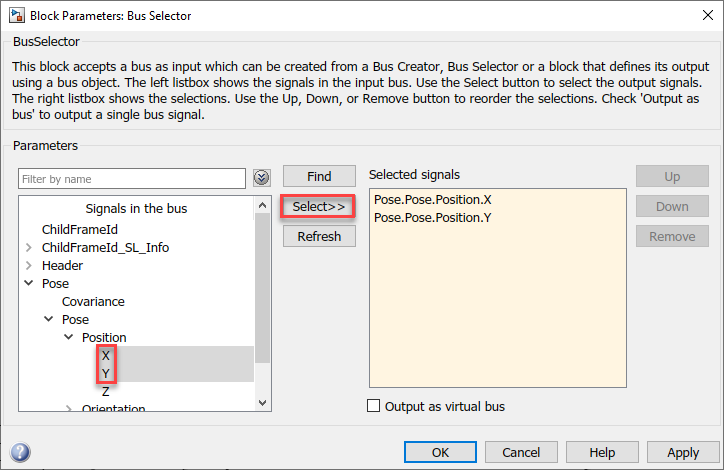This screenshot has width=724, height=470.
Task: Click the Simulink icon in title bar
Action: pyautogui.click(x=16, y=15)
